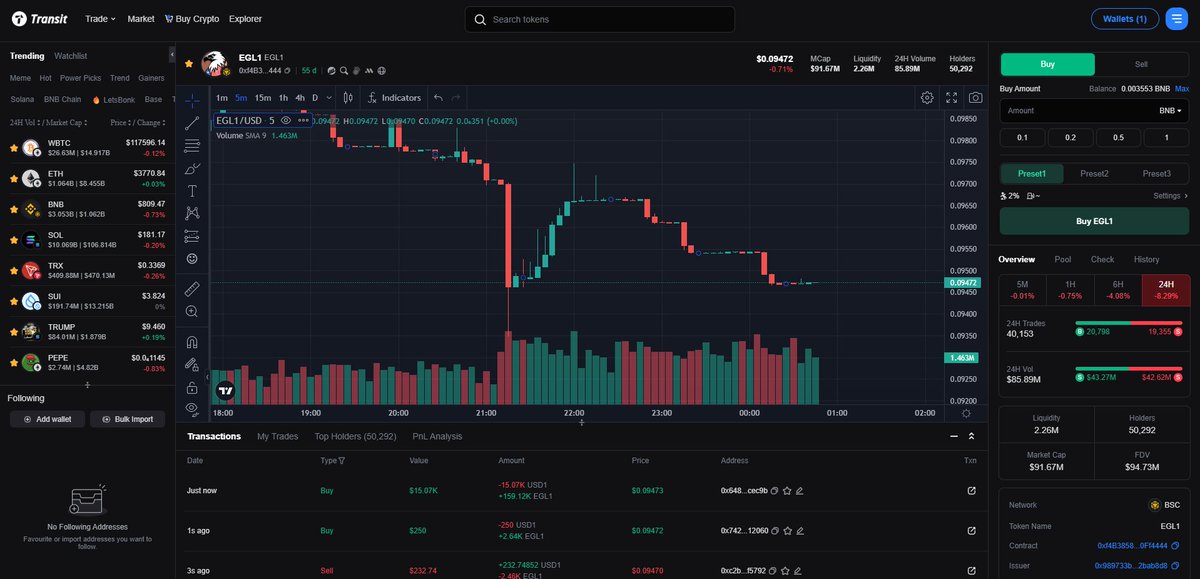Image resolution: width=1200 pixels, height=579 pixels.
Task: Select the 6H price change period
Action: click(x=1118, y=290)
